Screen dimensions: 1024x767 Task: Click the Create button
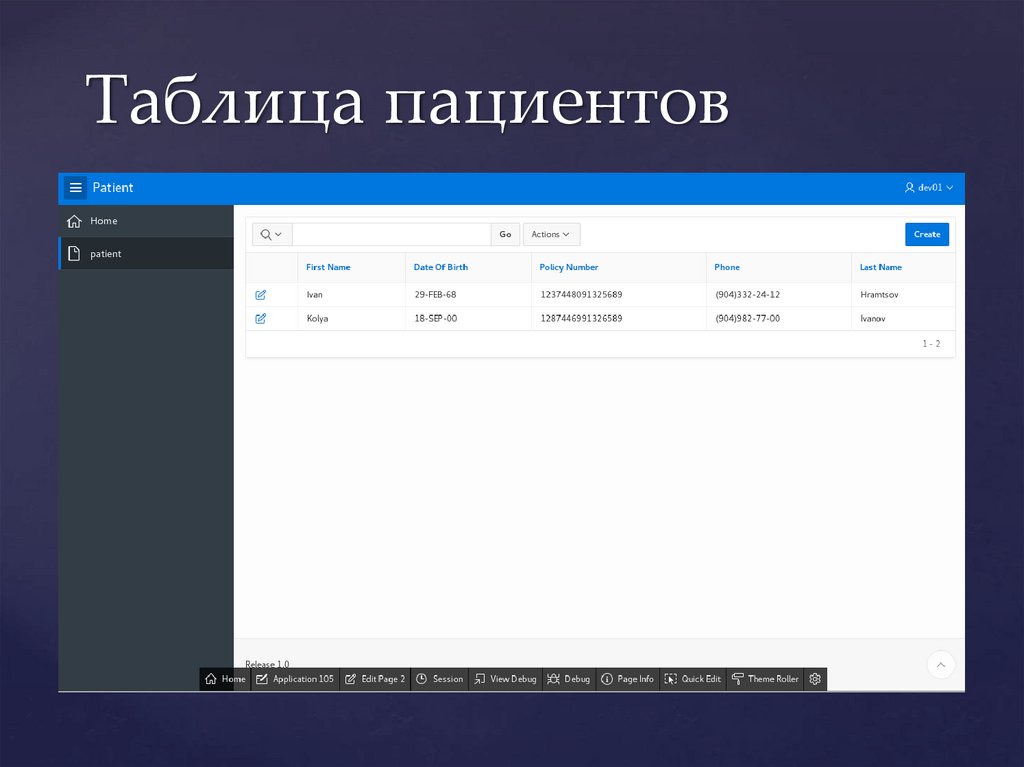926,233
